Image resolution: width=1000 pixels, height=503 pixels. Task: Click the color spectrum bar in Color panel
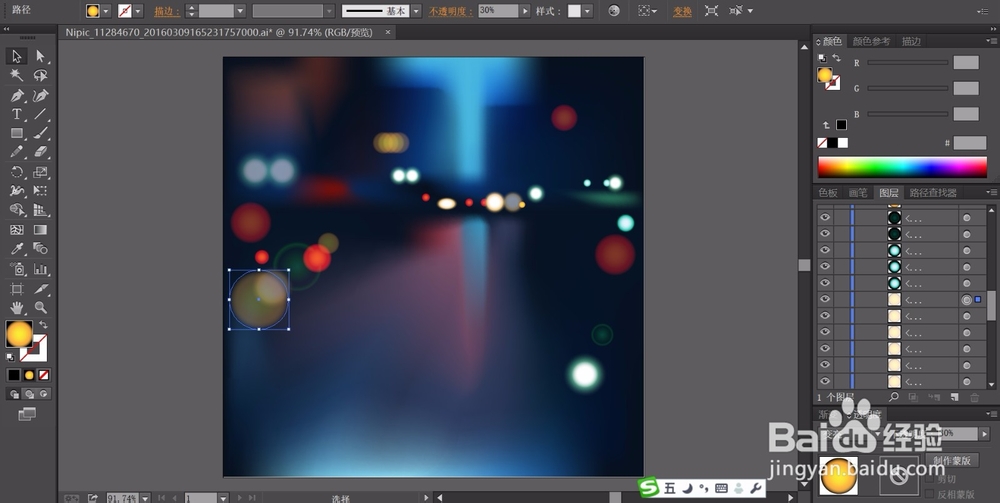(x=902, y=167)
